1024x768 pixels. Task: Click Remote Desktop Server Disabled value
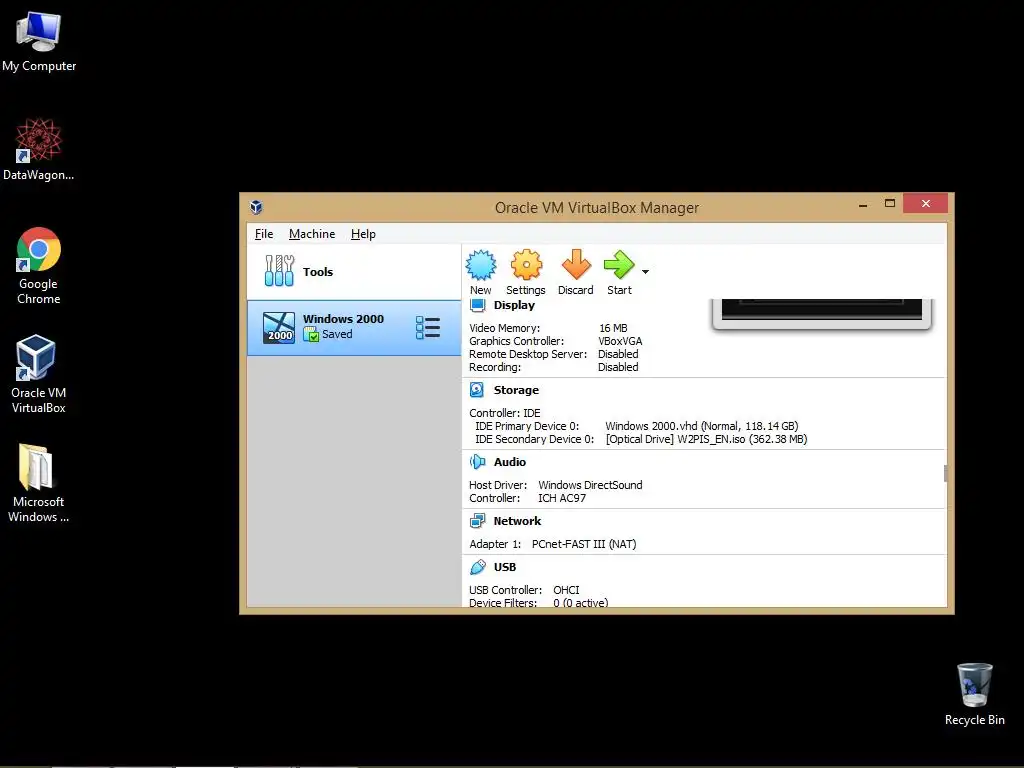pos(618,354)
